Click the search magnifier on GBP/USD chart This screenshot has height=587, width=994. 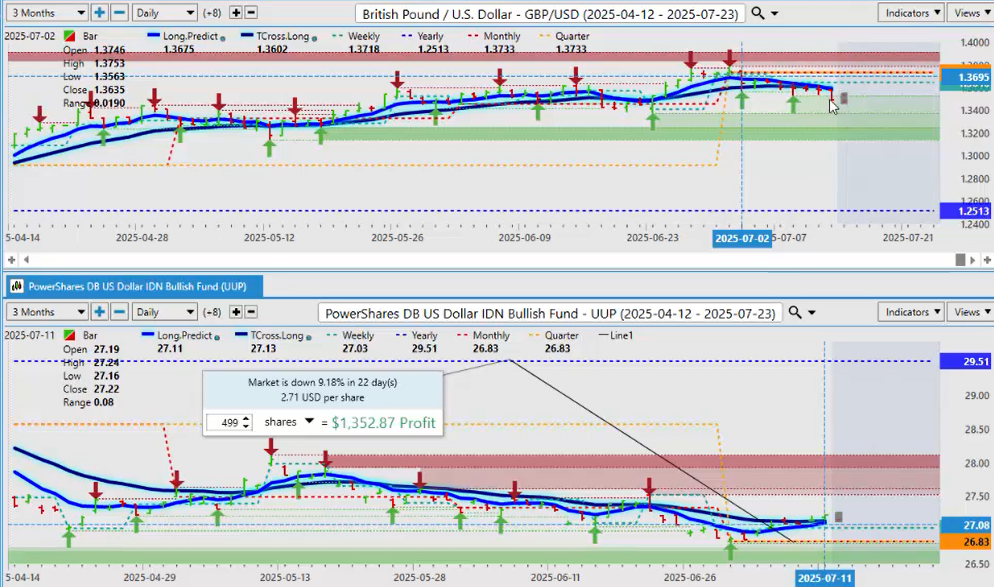point(760,13)
